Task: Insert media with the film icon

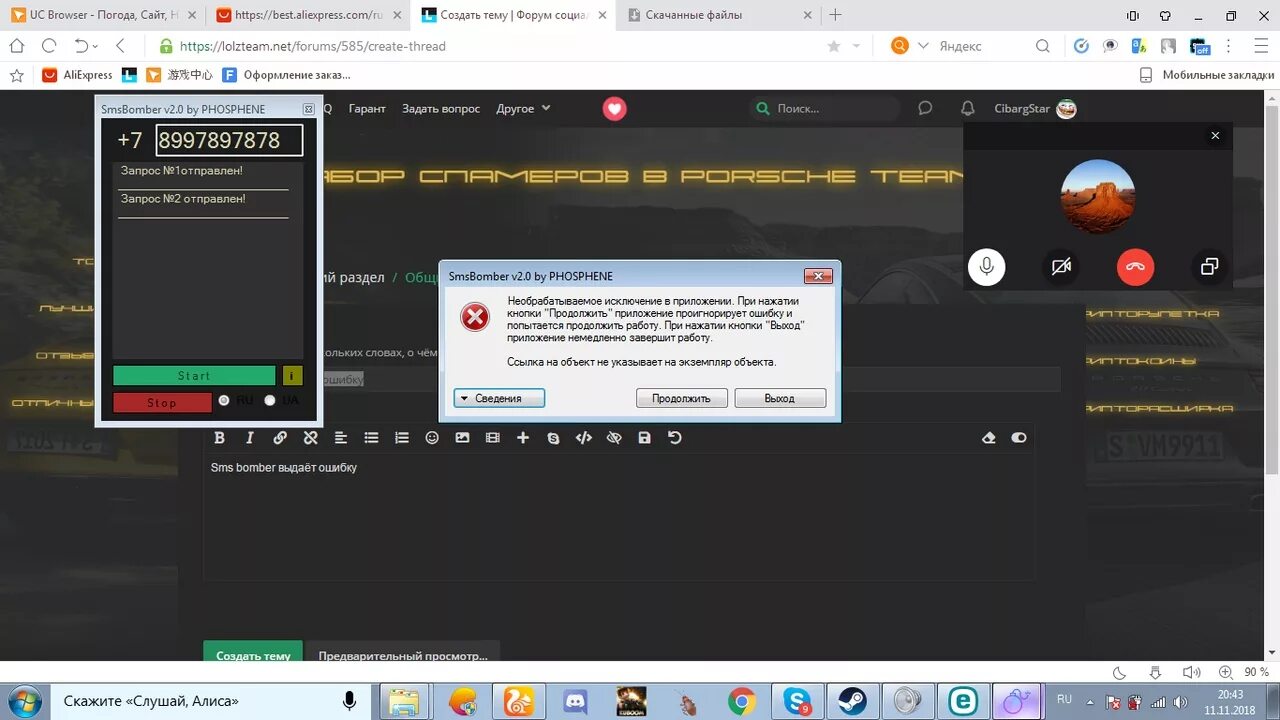Action: [x=492, y=438]
